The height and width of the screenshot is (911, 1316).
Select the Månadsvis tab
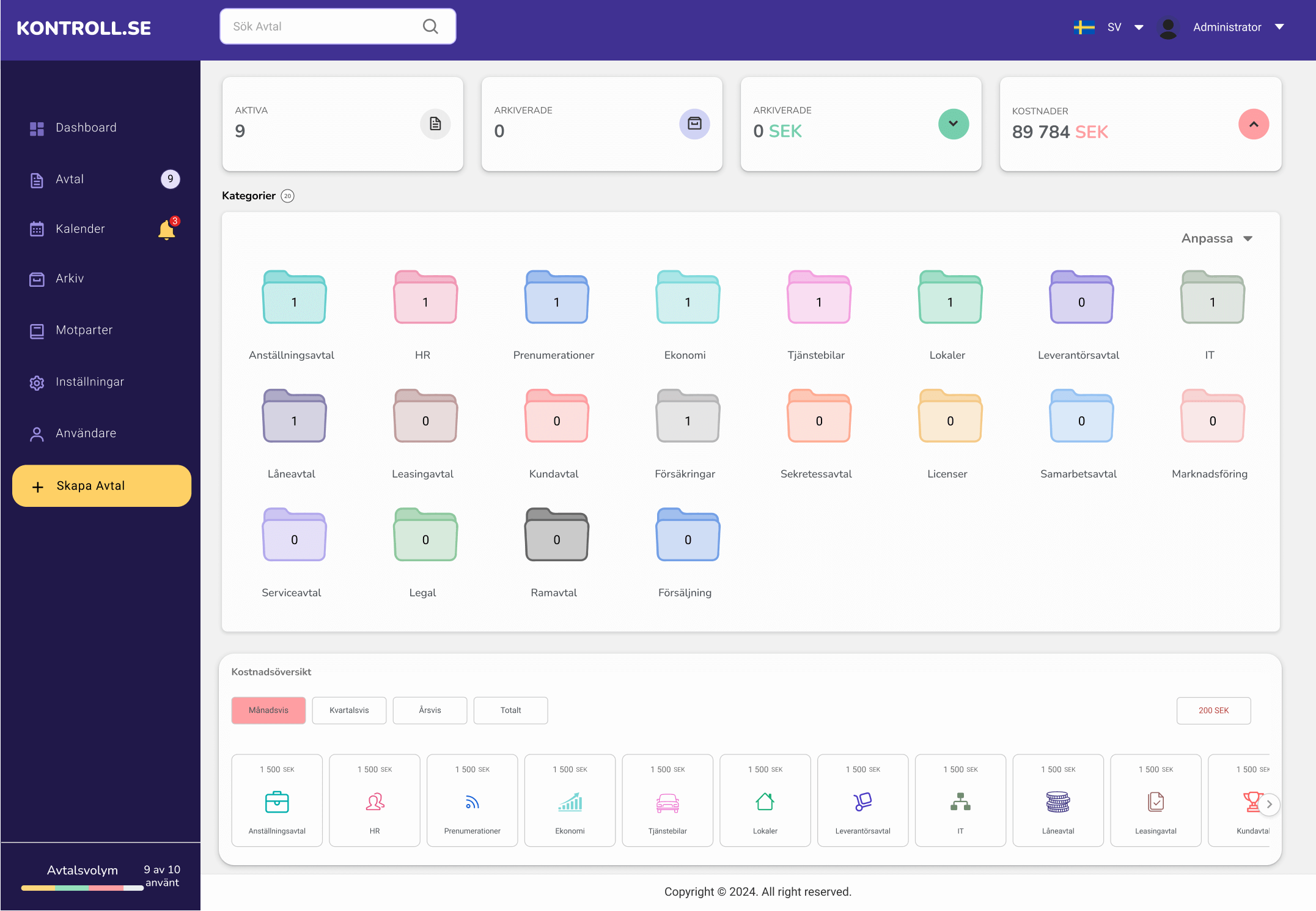click(x=268, y=710)
